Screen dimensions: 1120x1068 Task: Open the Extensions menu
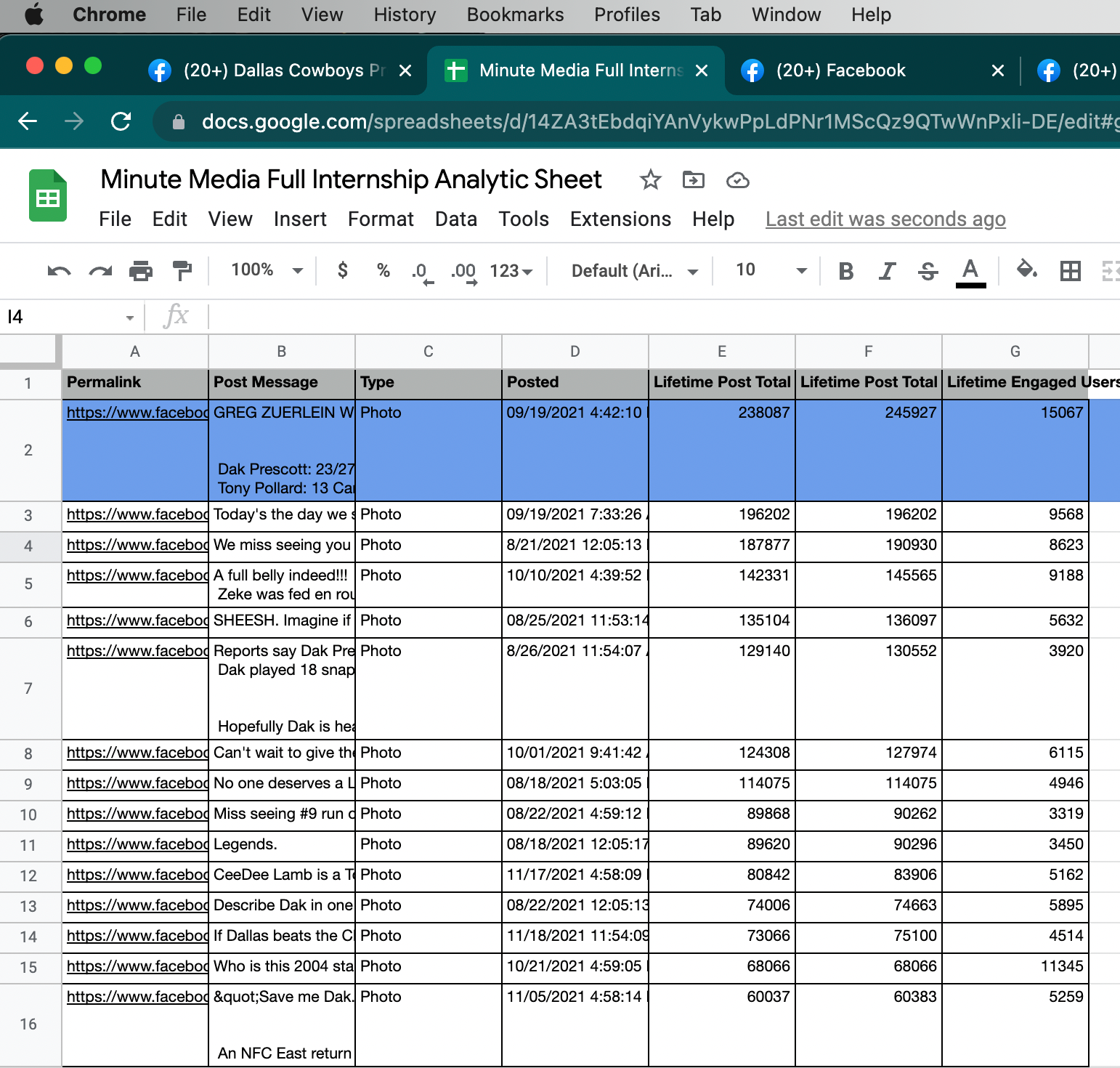pyautogui.click(x=620, y=219)
